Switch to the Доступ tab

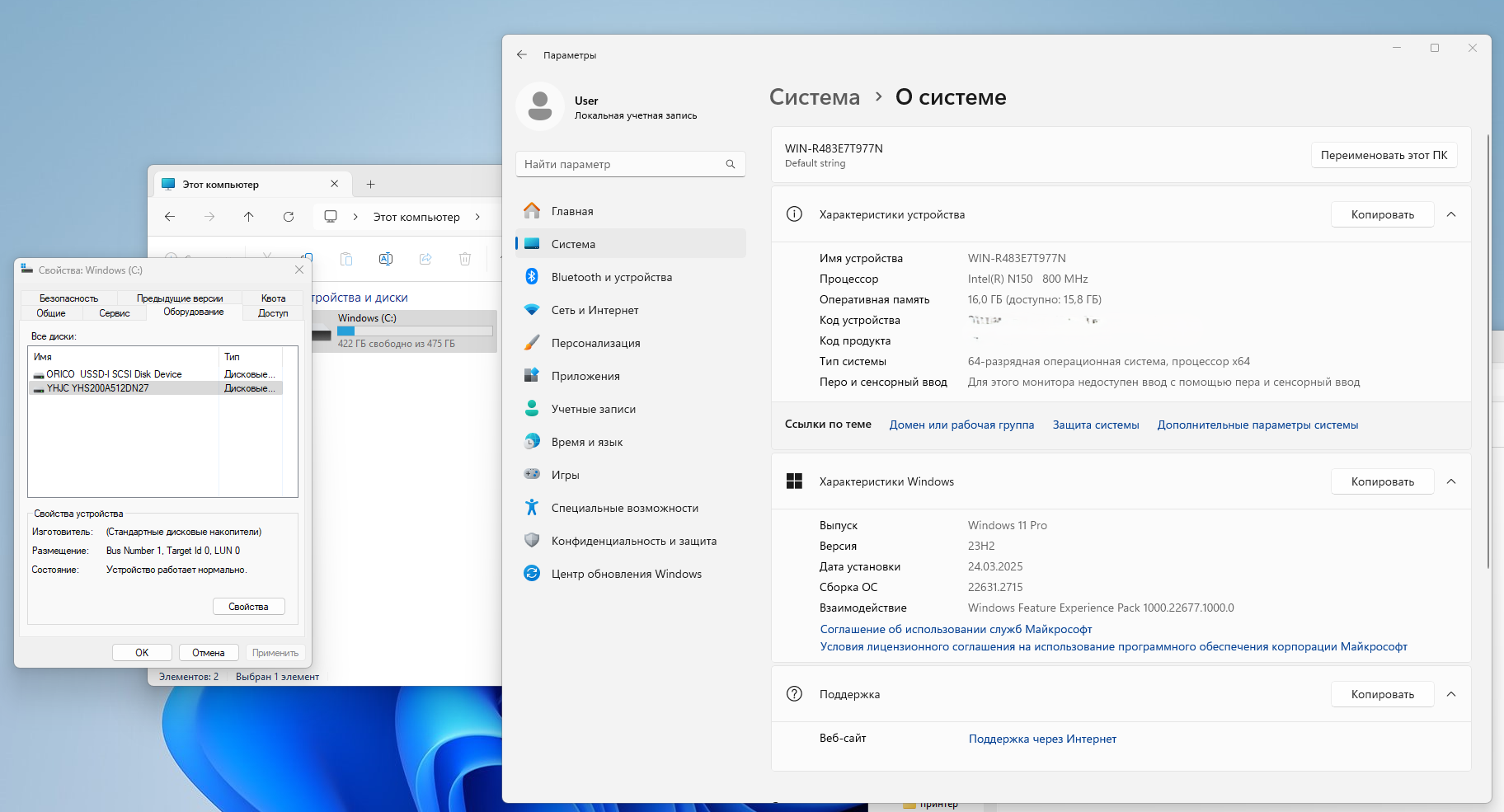tap(273, 313)
